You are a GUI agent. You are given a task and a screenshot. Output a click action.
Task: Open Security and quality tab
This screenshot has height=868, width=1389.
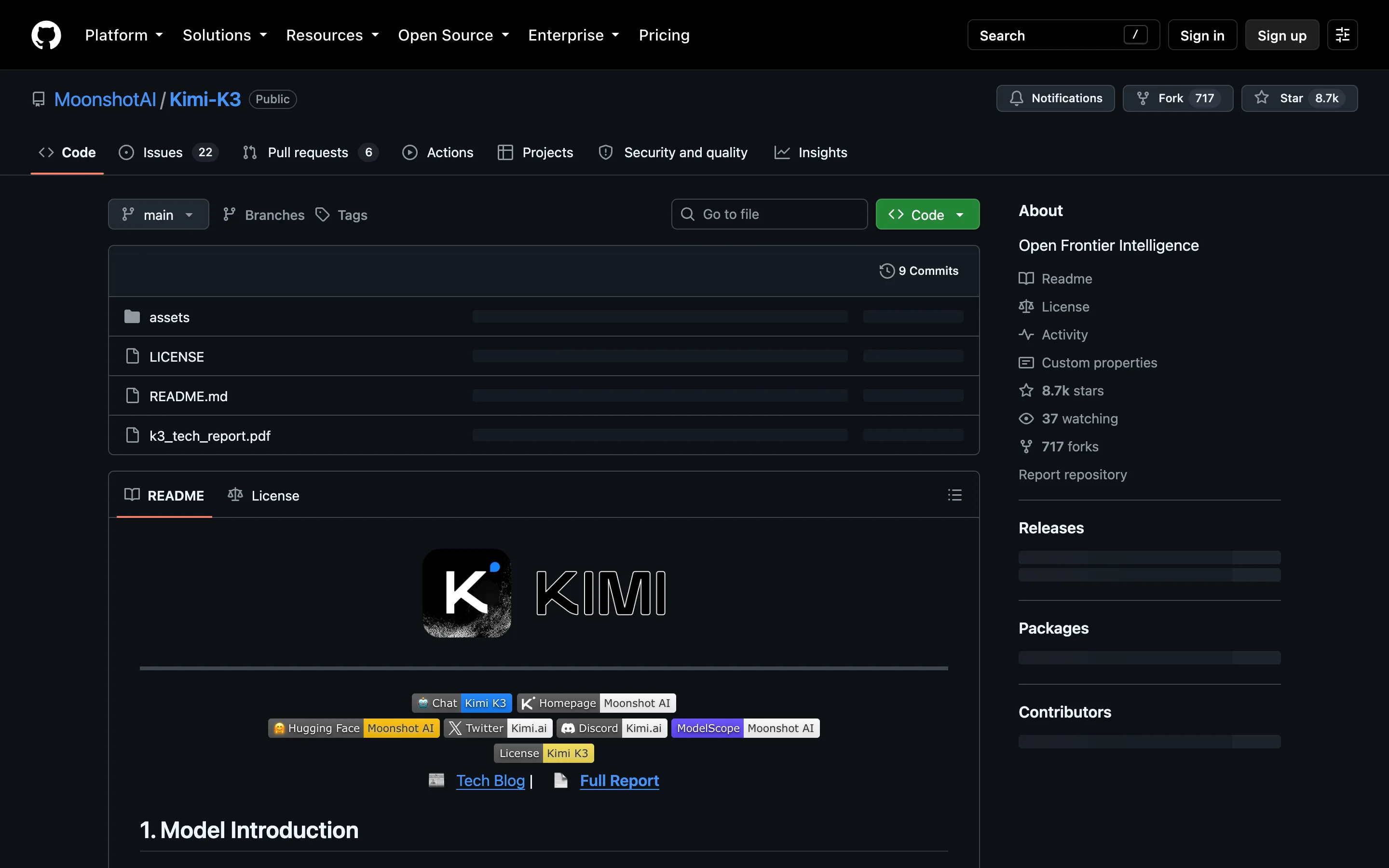click(x=673, y=152)
